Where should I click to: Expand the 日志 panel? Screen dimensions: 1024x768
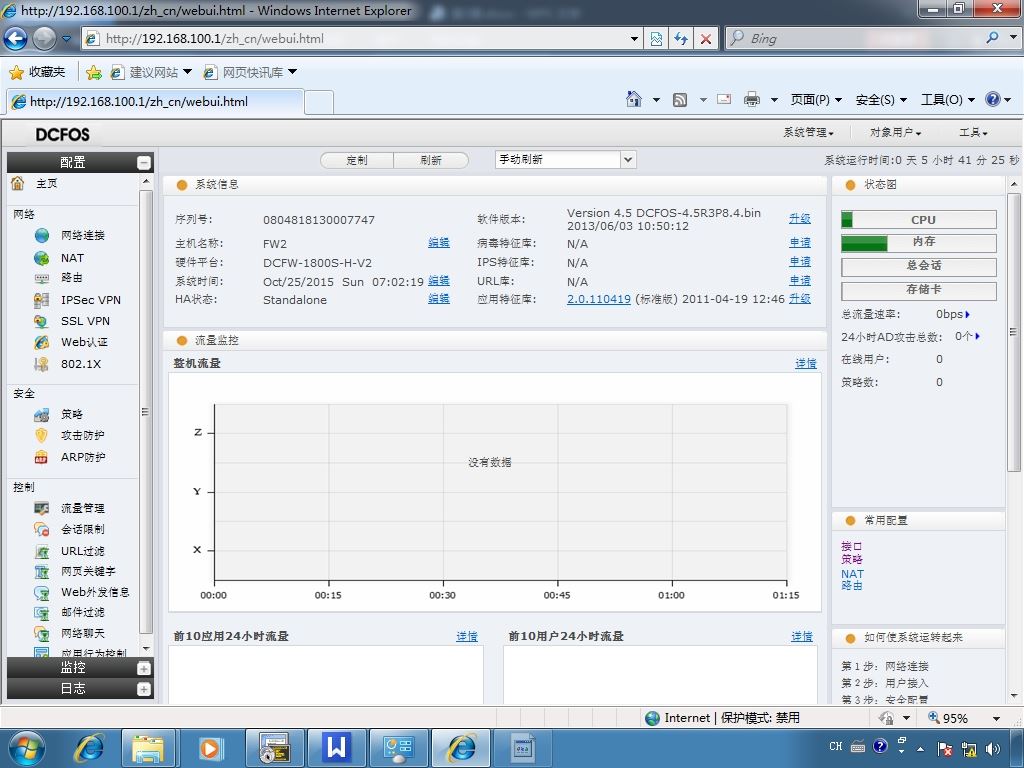coord(144,689)
